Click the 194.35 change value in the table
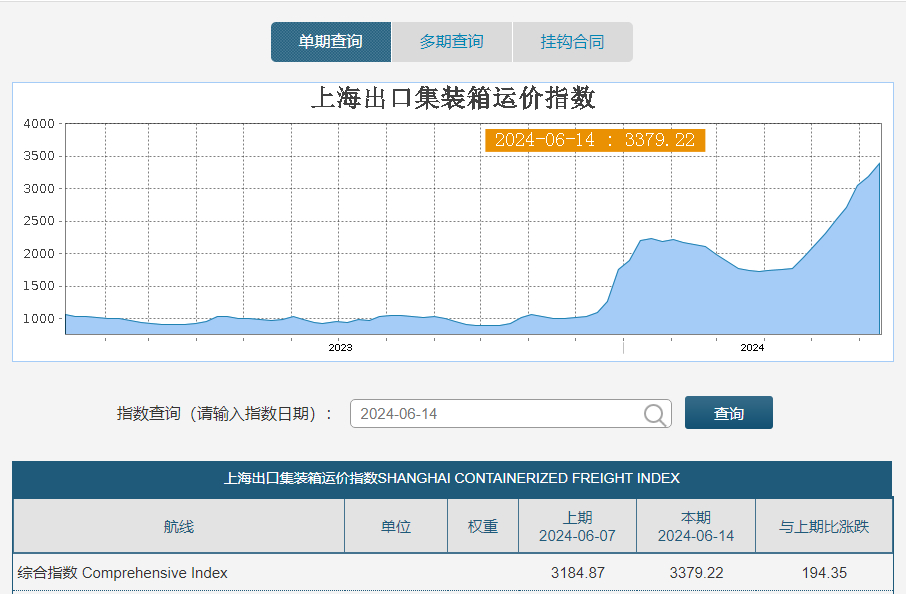 pos(824,573)
